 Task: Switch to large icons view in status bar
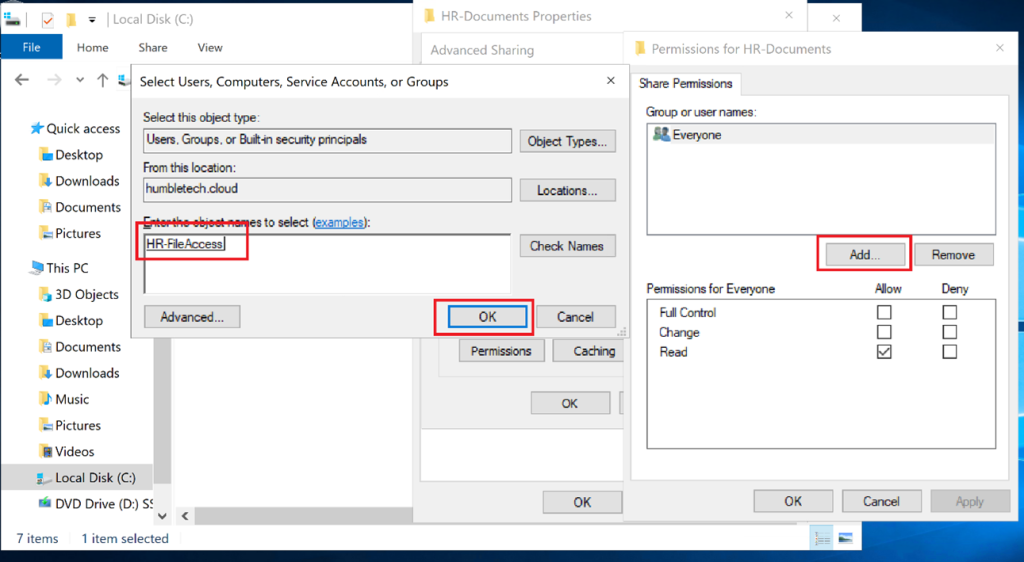point(845,538)
